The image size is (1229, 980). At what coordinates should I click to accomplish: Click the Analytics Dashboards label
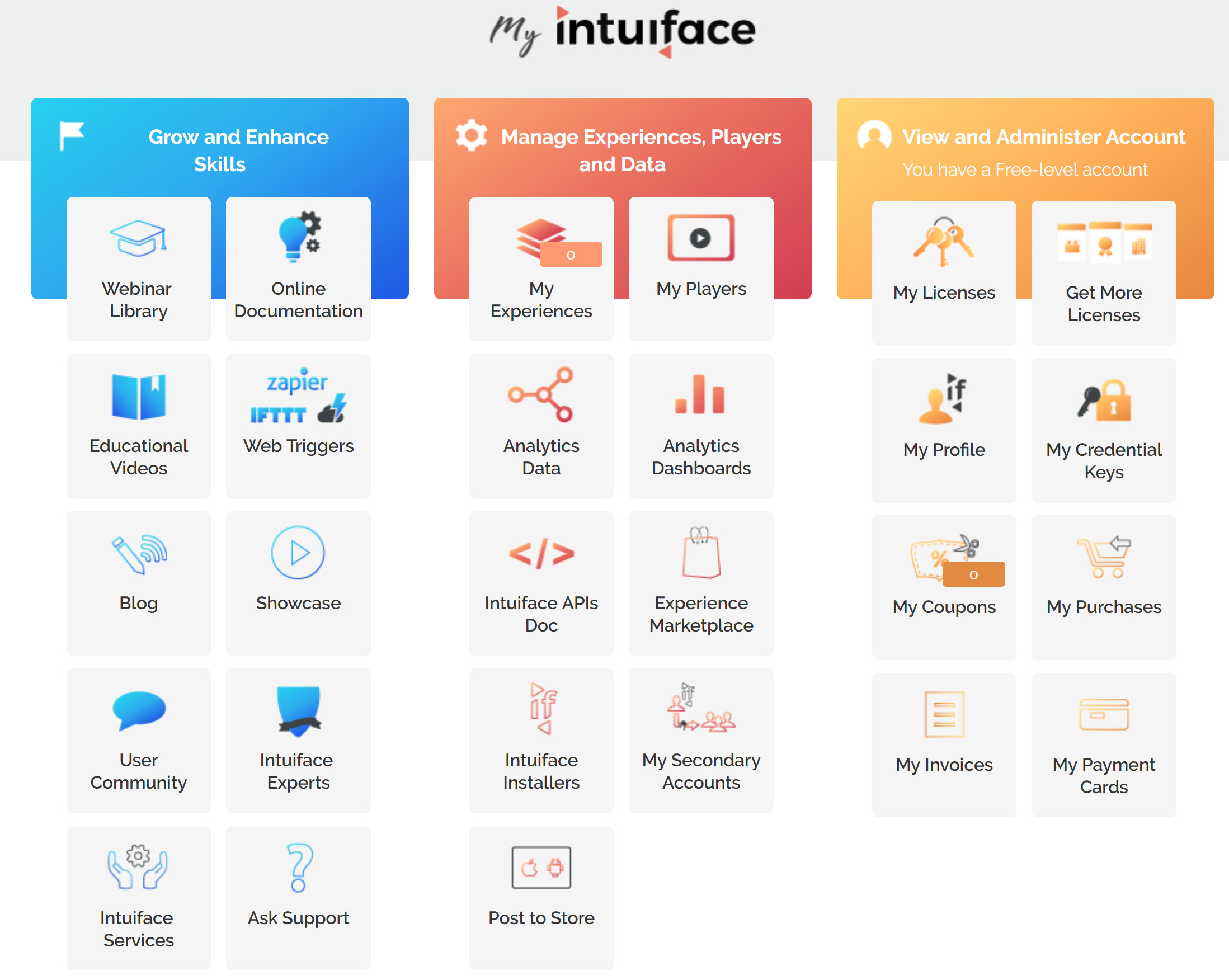(700, 456)
